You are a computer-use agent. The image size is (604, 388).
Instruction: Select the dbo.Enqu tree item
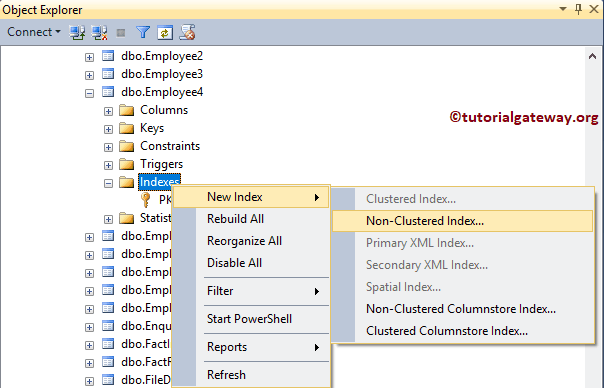[146, 326]
